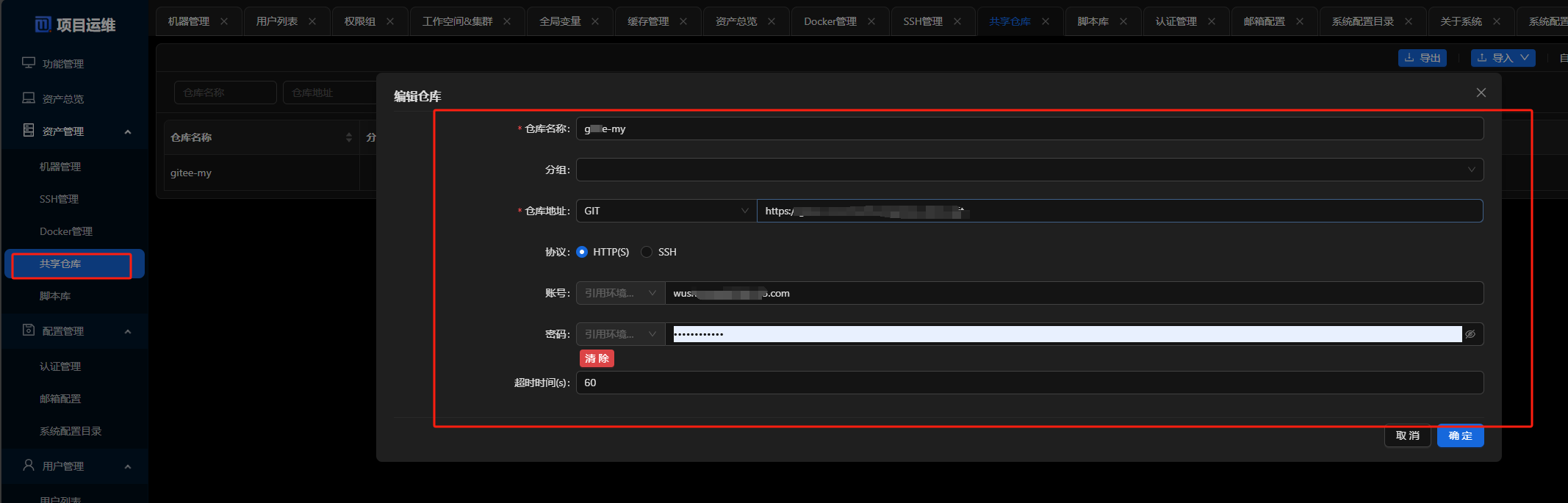
Task: Open 认证管理 in the sidebar menu
Action: pos(60,366)
